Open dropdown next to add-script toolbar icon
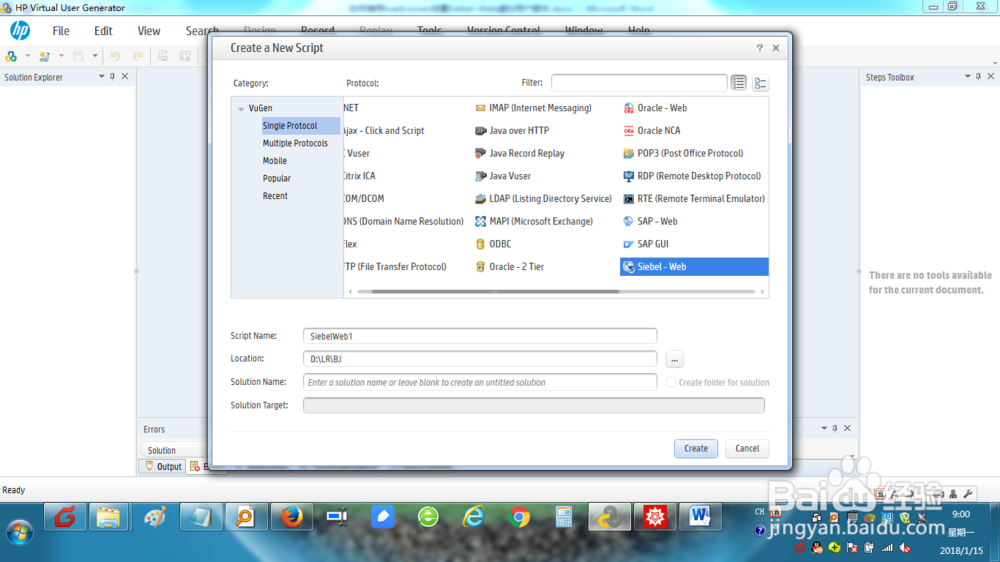The height and width of the screenshot is (562, 1000). pyautogui.click(x=61, y=56)
